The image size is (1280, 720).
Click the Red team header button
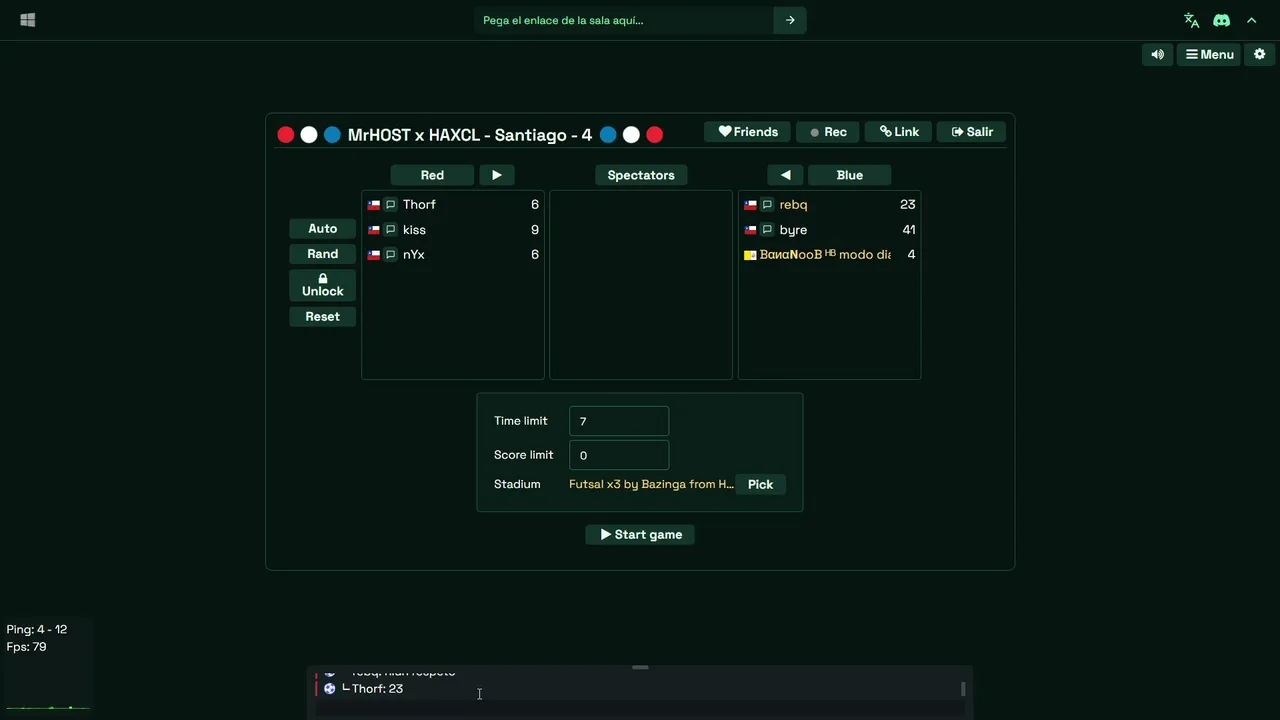pos(432,175)
